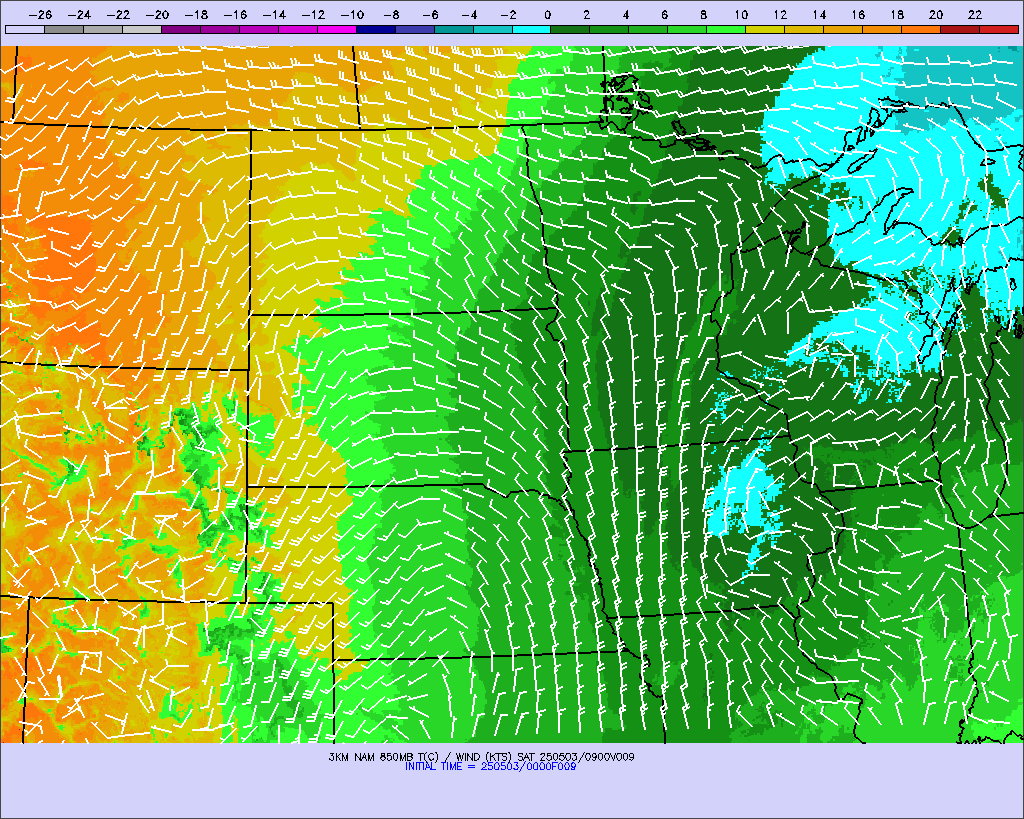Click the orange swatch between 16 and 18
1024x819 pixels.
pos(882,29)
